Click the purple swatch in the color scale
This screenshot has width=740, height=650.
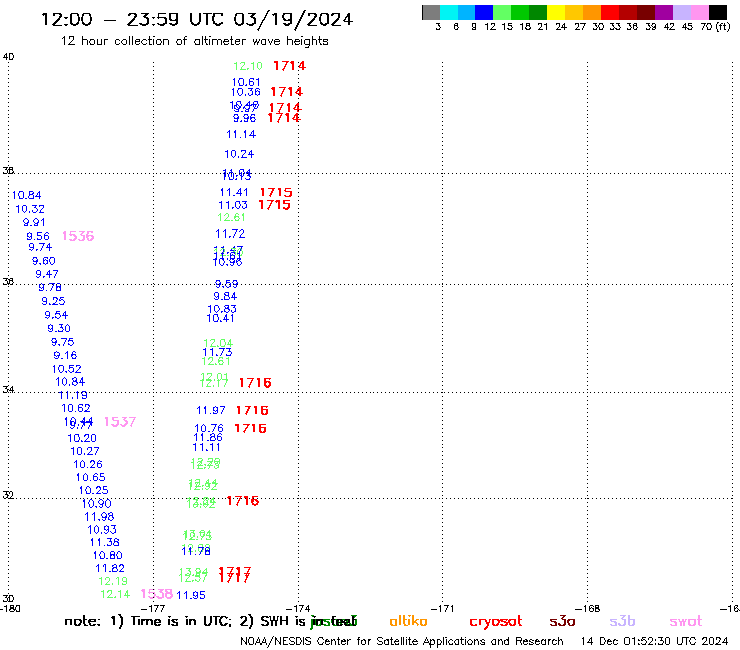(664, 12)
